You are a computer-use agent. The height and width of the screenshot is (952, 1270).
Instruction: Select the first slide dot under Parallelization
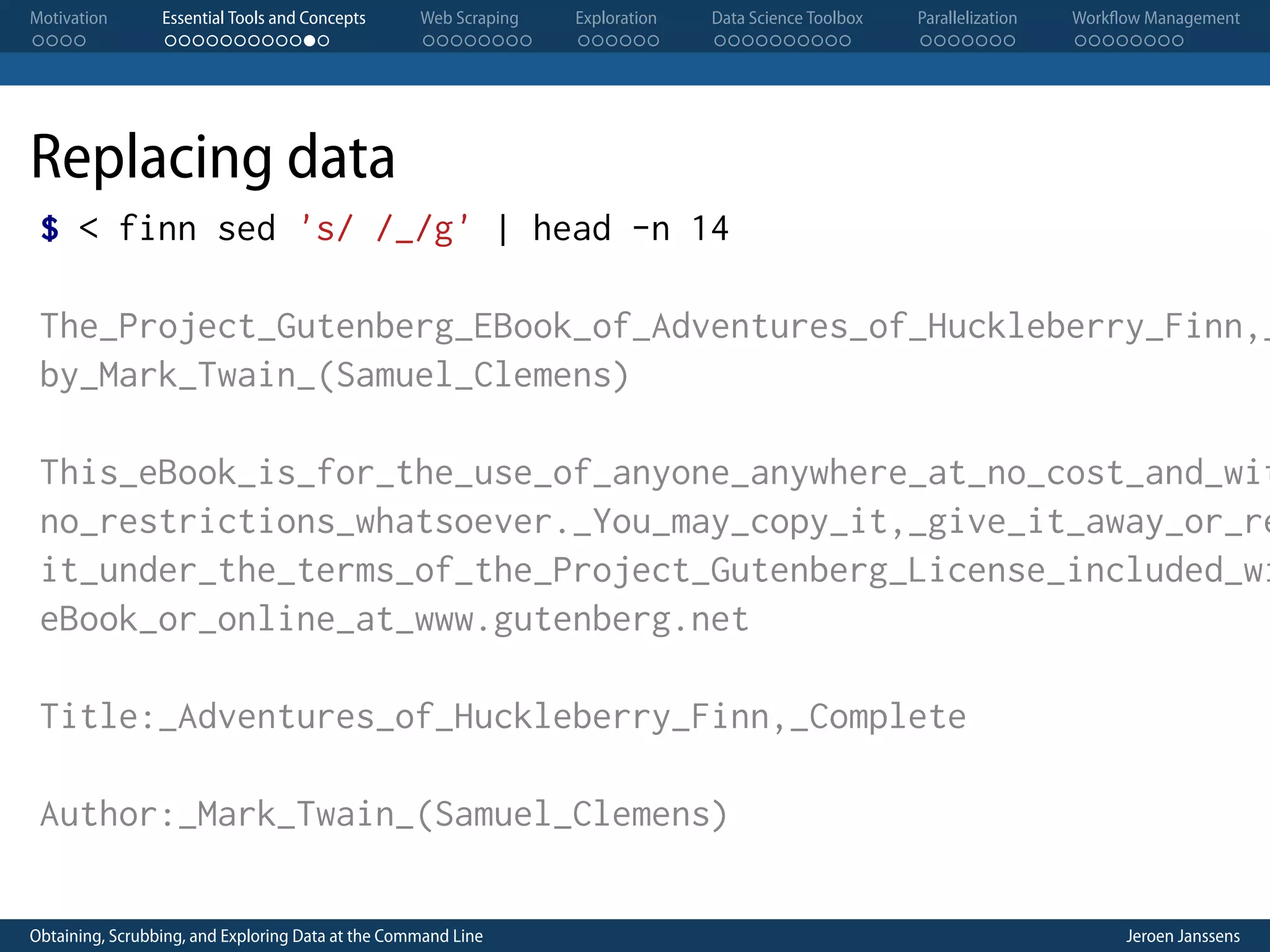pyautogui.click(x=926, y=41)
